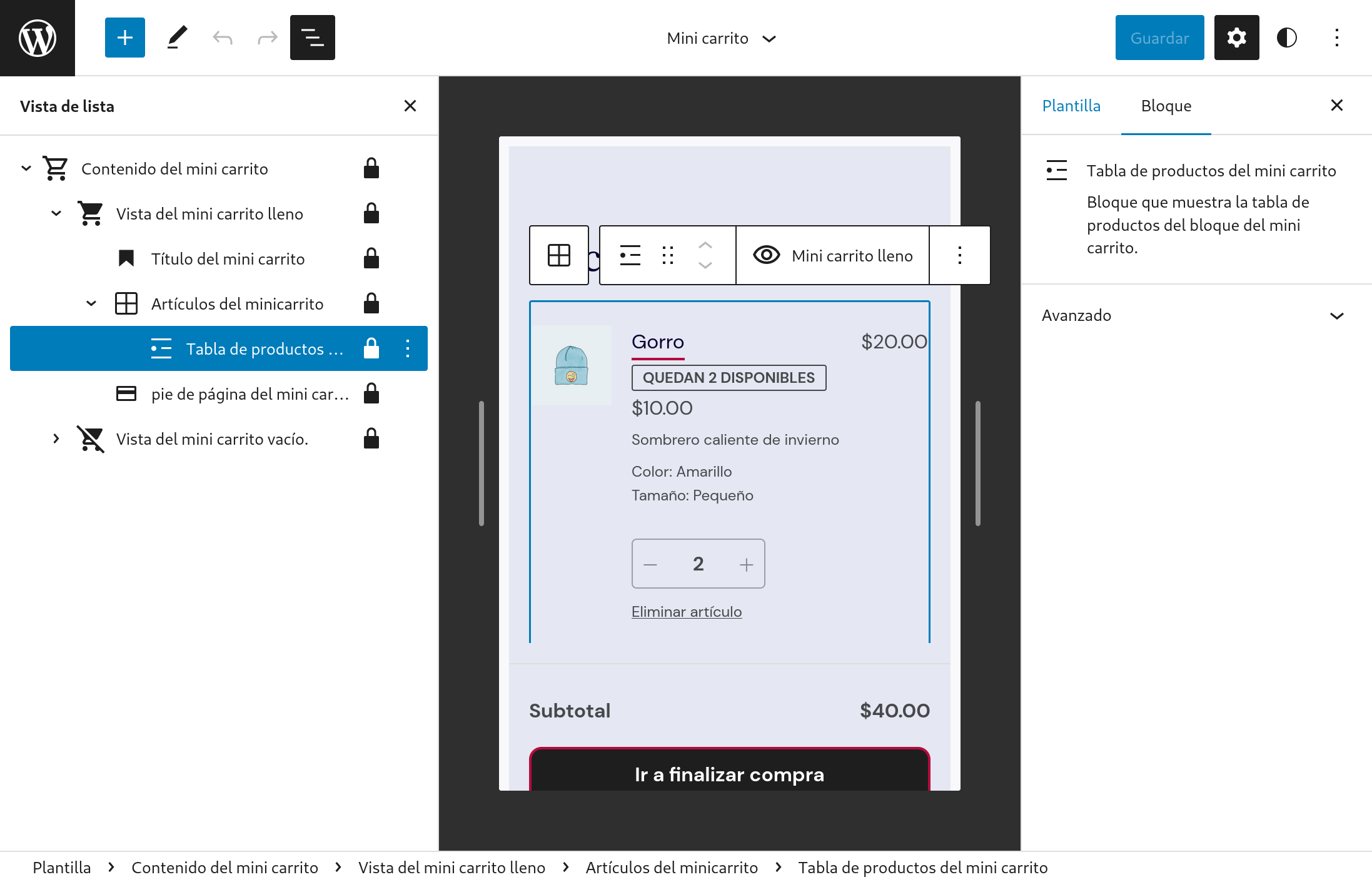Open the block inserter plus button
Viewport: 1372px width, 882px height.
pyautogui.click(x=125, y=38)
